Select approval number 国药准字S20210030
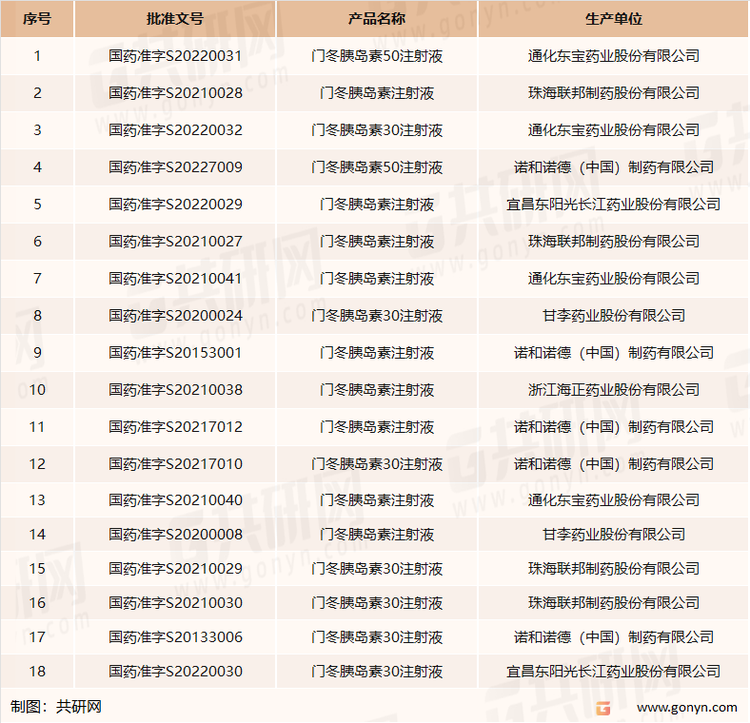The height and width of the screenshot is (723, 750). tap(175, 603)
